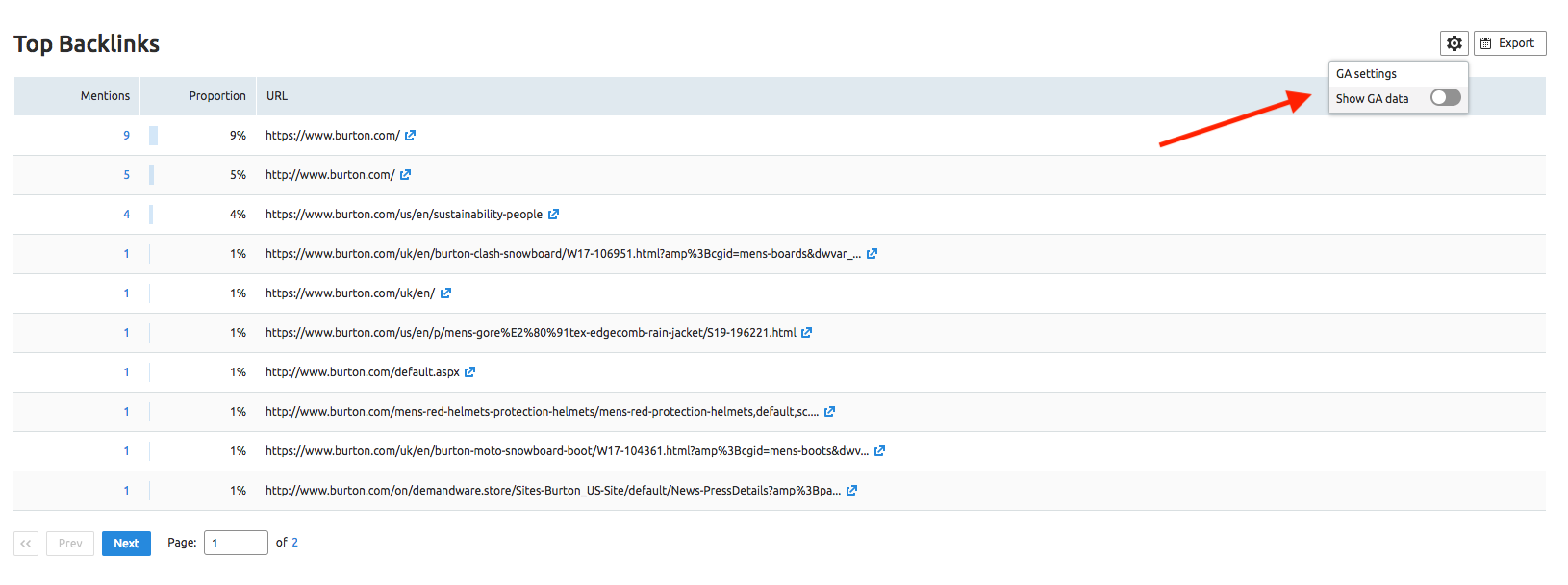Open external link icon for sustainability-people URL
This screenshot has height=585, width=1568.
tap(553, 215)
